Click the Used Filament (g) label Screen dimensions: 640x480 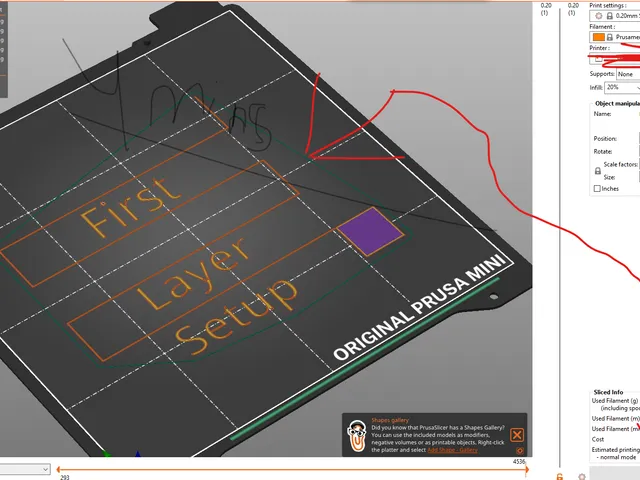coord(615,401)
